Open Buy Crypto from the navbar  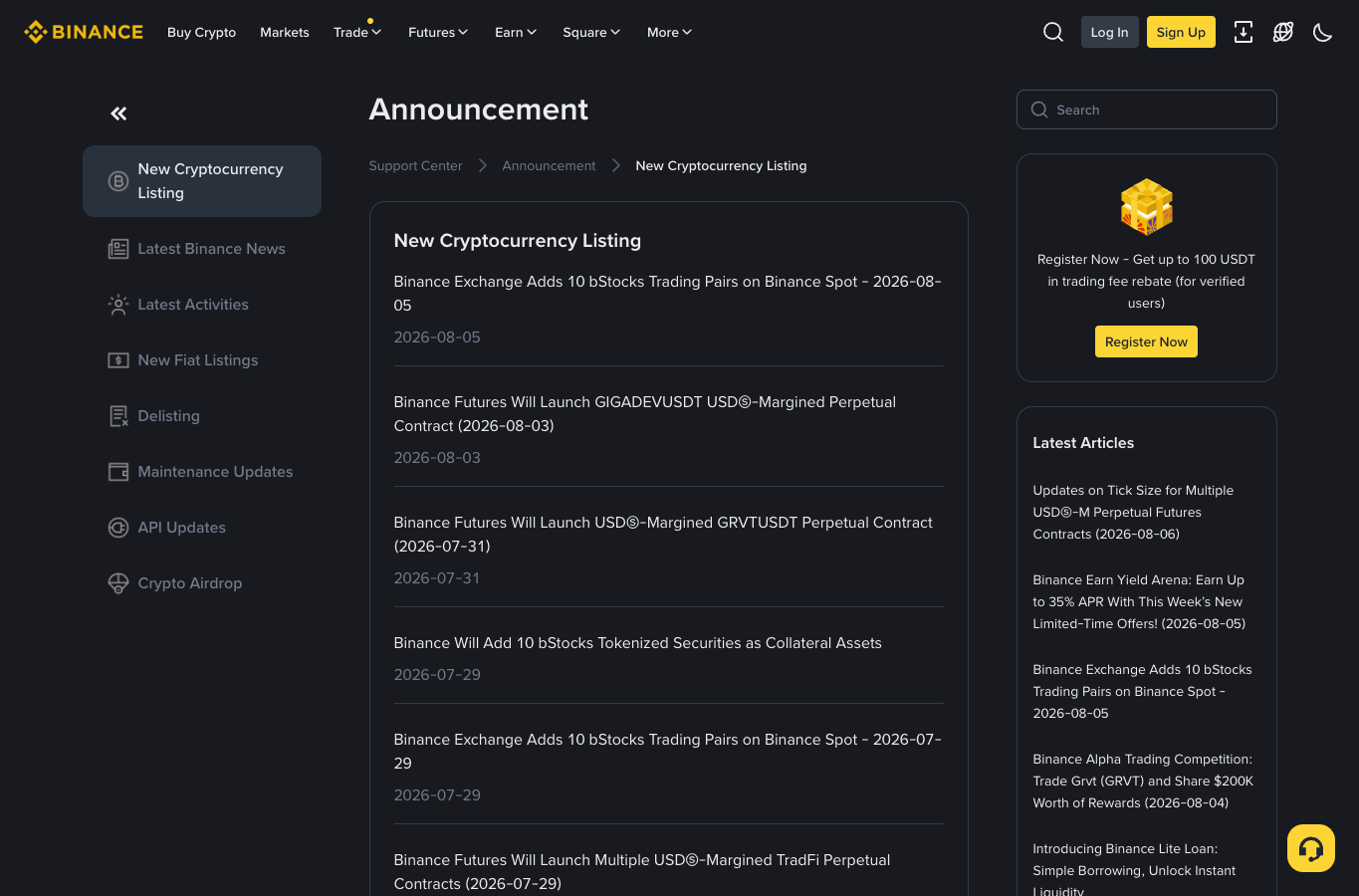click(x=202, y=32)
